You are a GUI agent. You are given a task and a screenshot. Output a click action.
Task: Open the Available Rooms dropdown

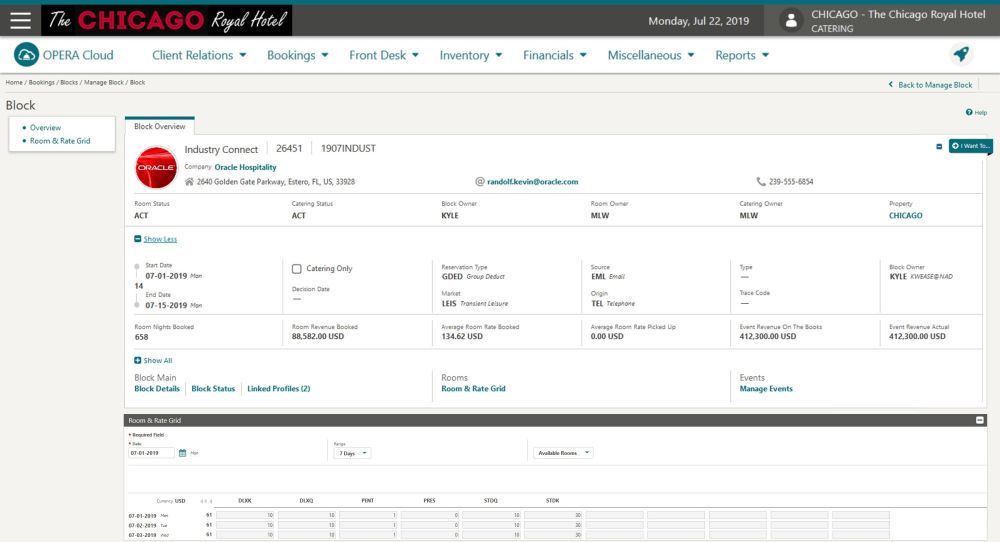[563, 453]
